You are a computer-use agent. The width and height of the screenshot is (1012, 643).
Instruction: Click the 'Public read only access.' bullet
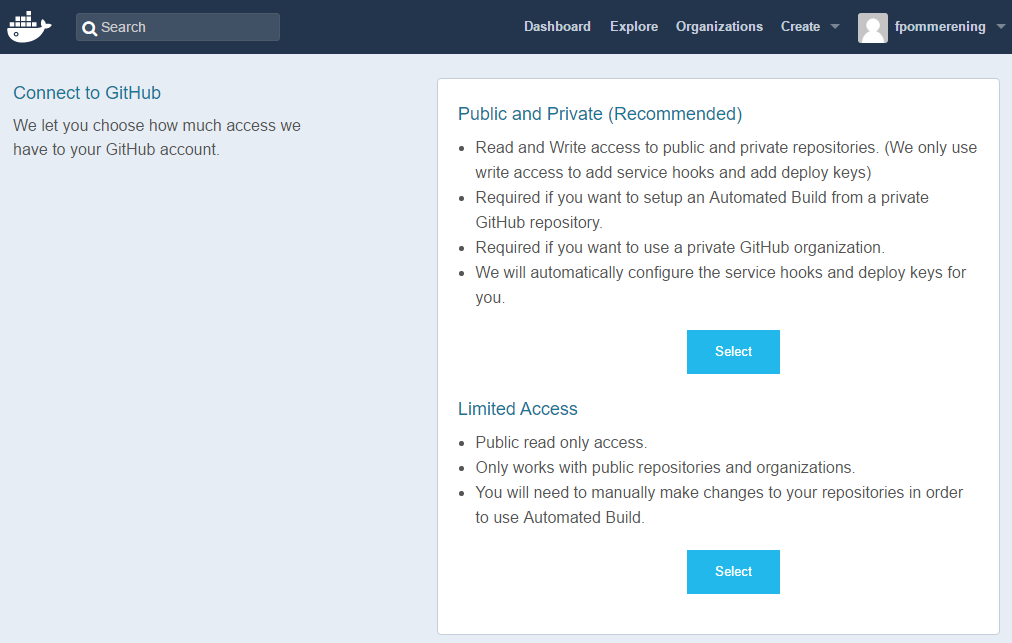coord(561,442)
